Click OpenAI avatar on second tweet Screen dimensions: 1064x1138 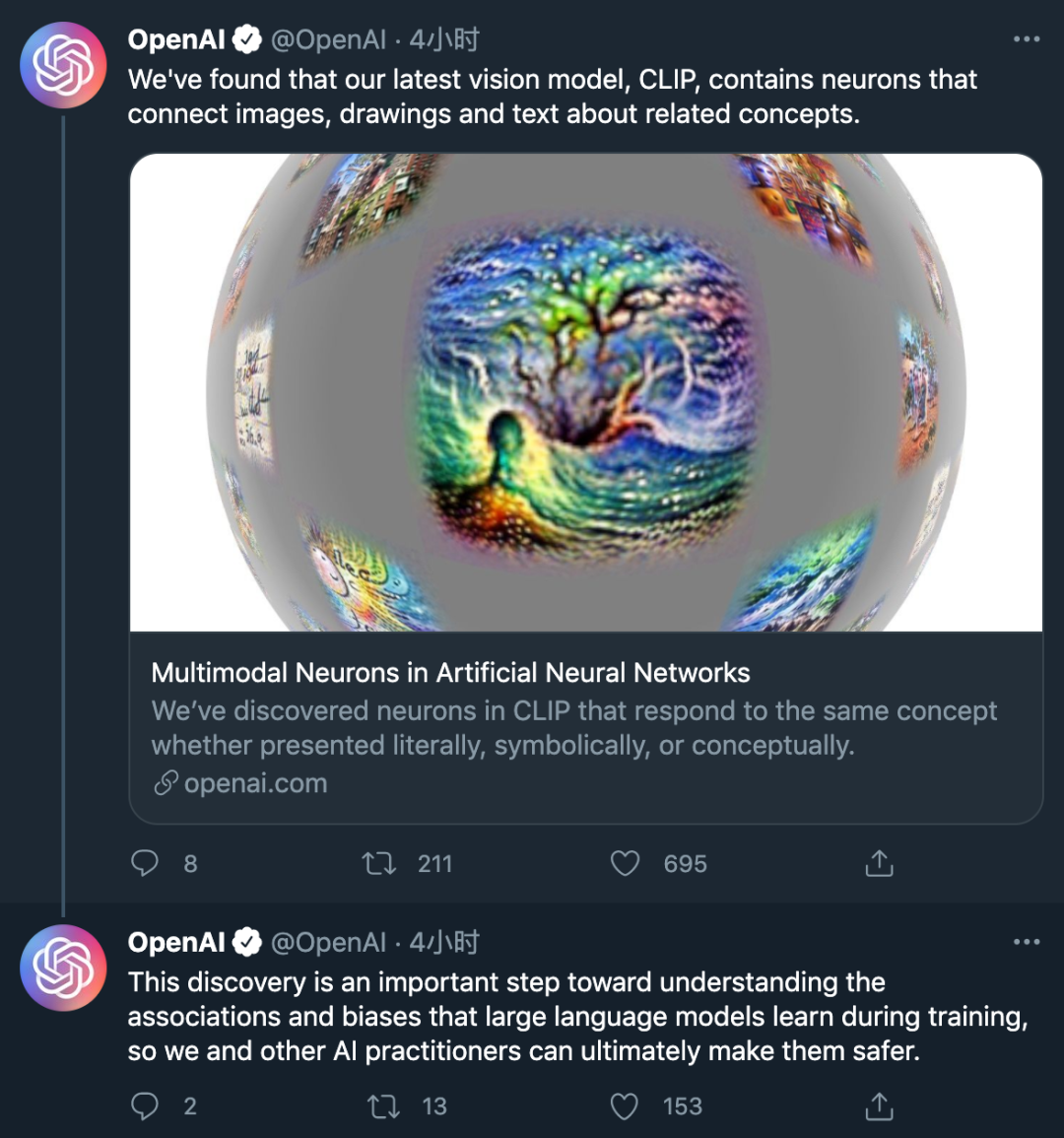(x=63, y=968)
